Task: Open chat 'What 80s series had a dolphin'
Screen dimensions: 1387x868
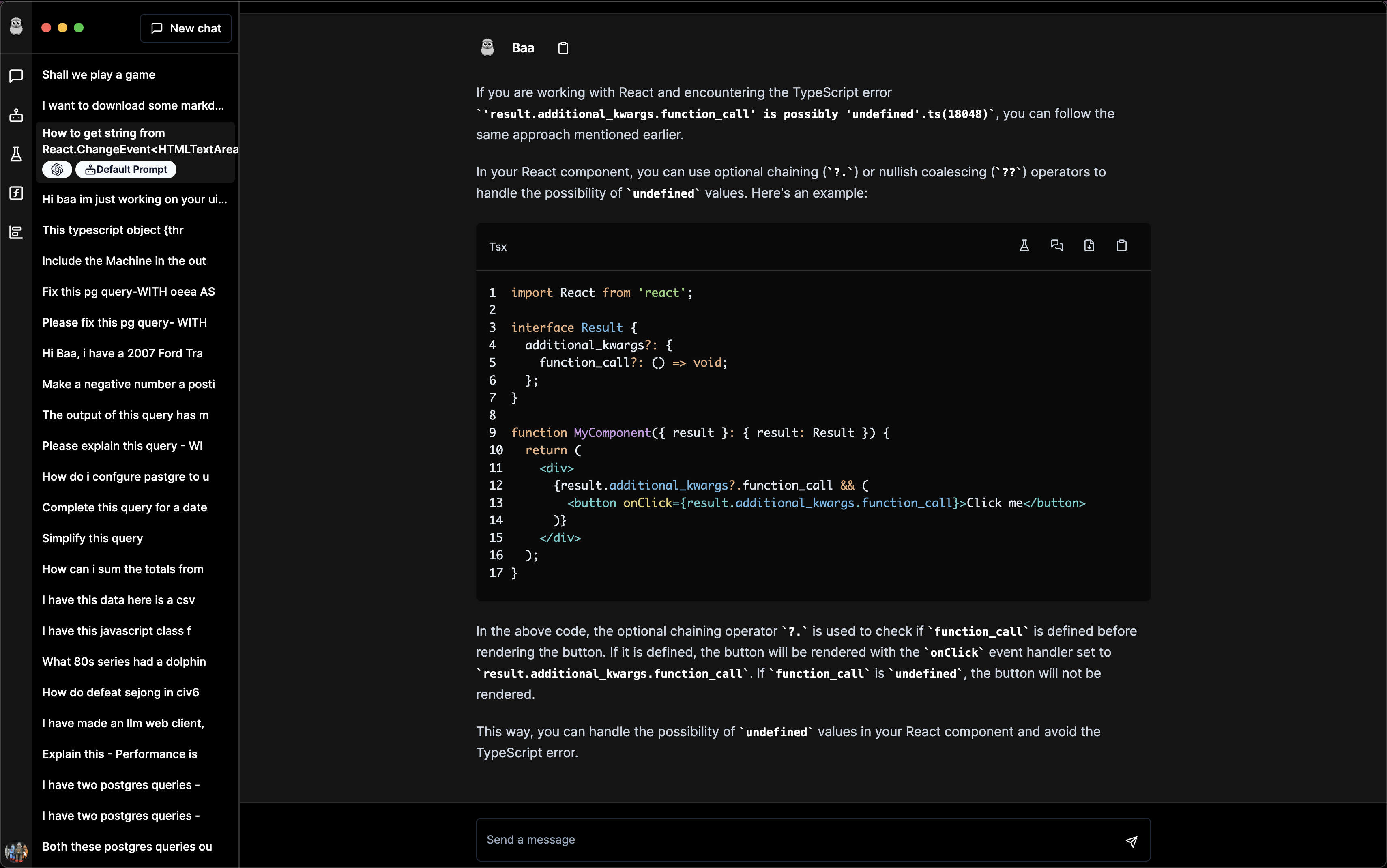Action: 135,662
